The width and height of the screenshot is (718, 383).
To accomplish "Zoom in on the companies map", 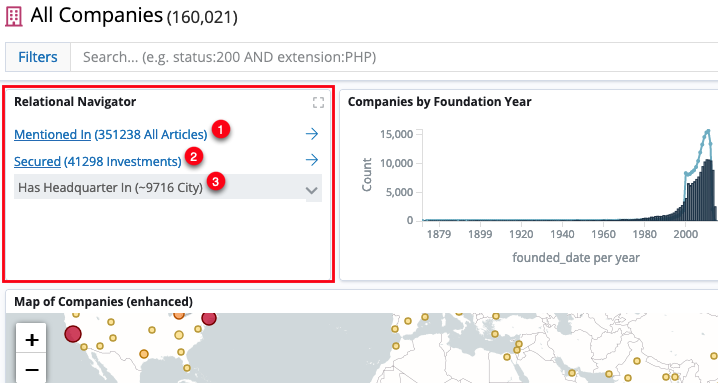I will (31, 340).
